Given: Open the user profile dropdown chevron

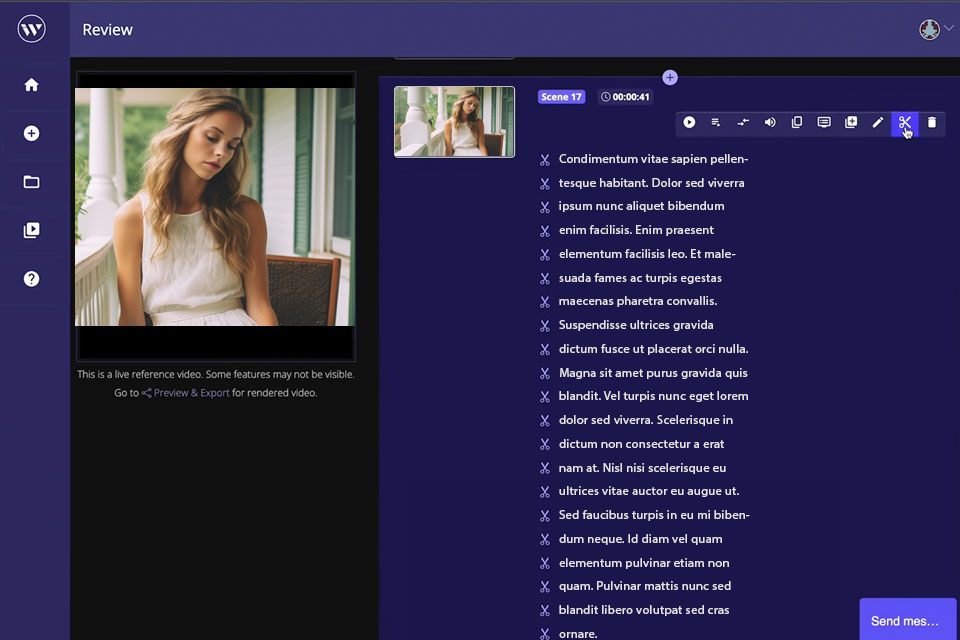Looking at the screenshot, I should point(949,28).
